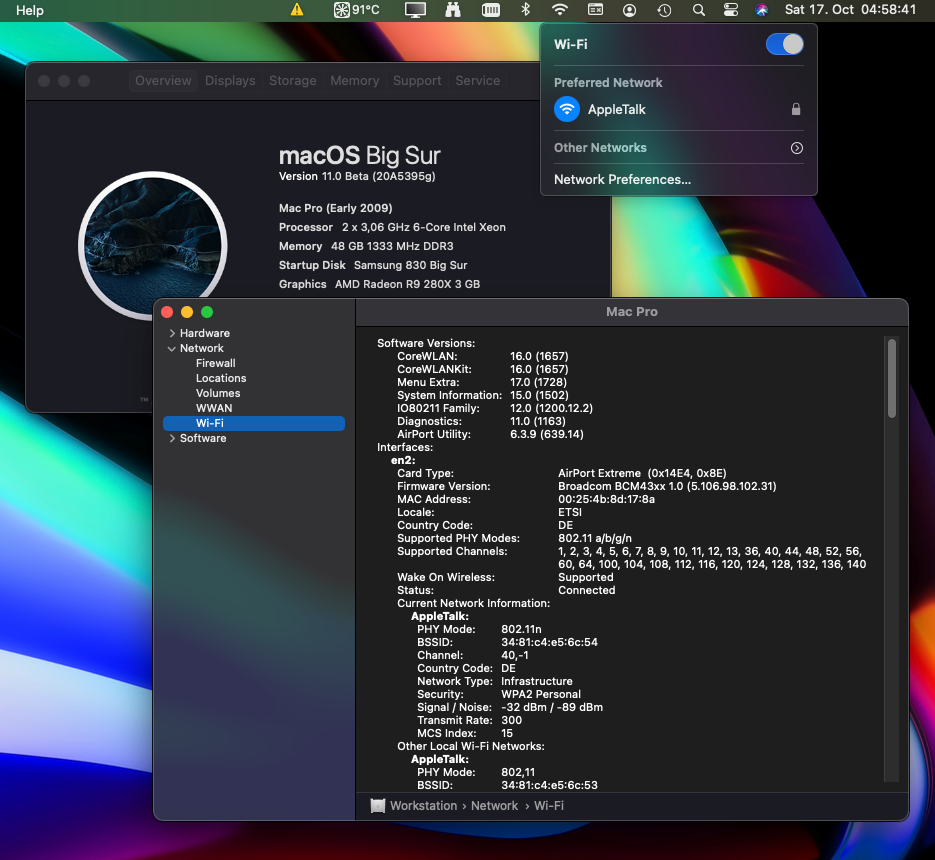Screen dimensions: 935x860
Task: Click Network in the path bar
Action: 494,806
